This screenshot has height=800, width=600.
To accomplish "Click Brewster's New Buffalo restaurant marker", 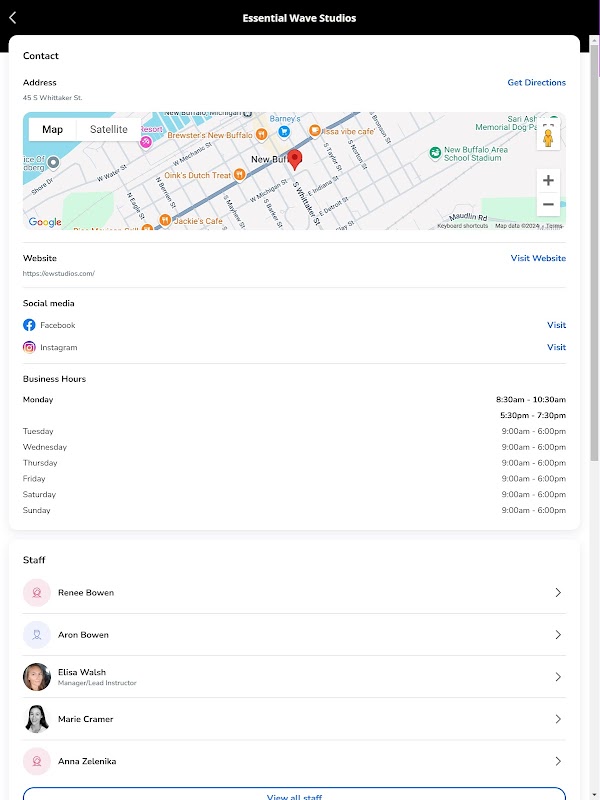I will [261, 135].
